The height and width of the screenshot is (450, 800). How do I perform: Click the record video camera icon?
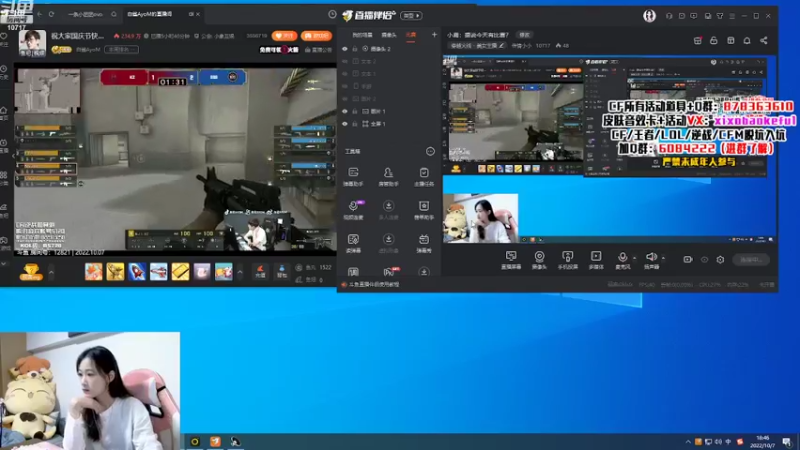[x=688, y=259]
